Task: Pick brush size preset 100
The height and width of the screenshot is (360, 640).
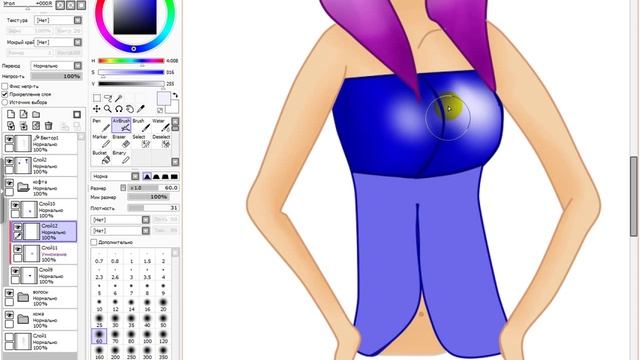Action: pyautogui.click(x=147, y=336)
